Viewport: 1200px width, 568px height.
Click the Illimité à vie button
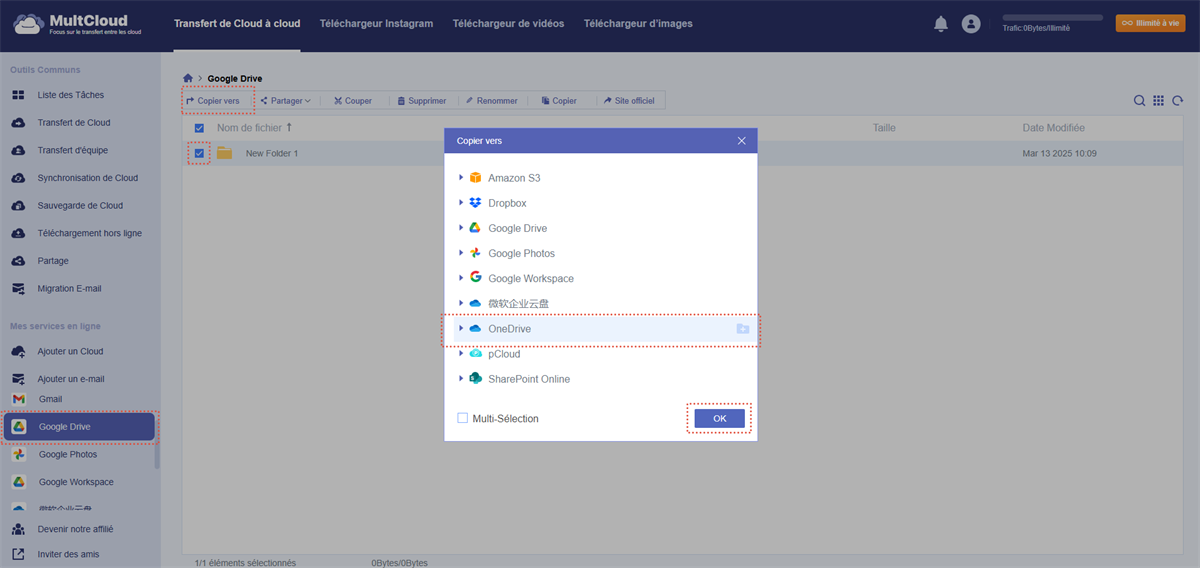[x=1150, y=22]
